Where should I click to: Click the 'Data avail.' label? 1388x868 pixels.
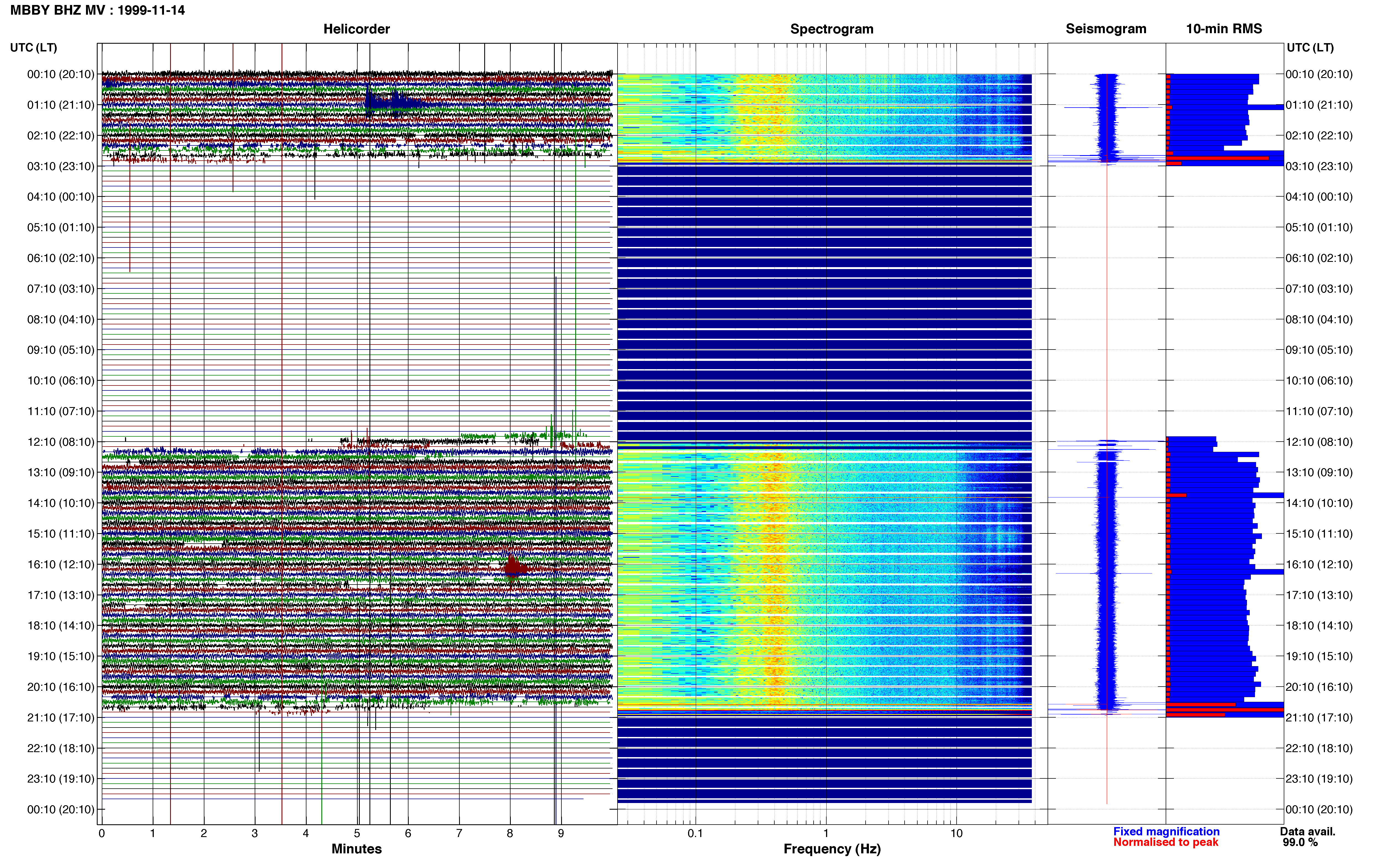pyautogui.click(x=1308, y=831)
